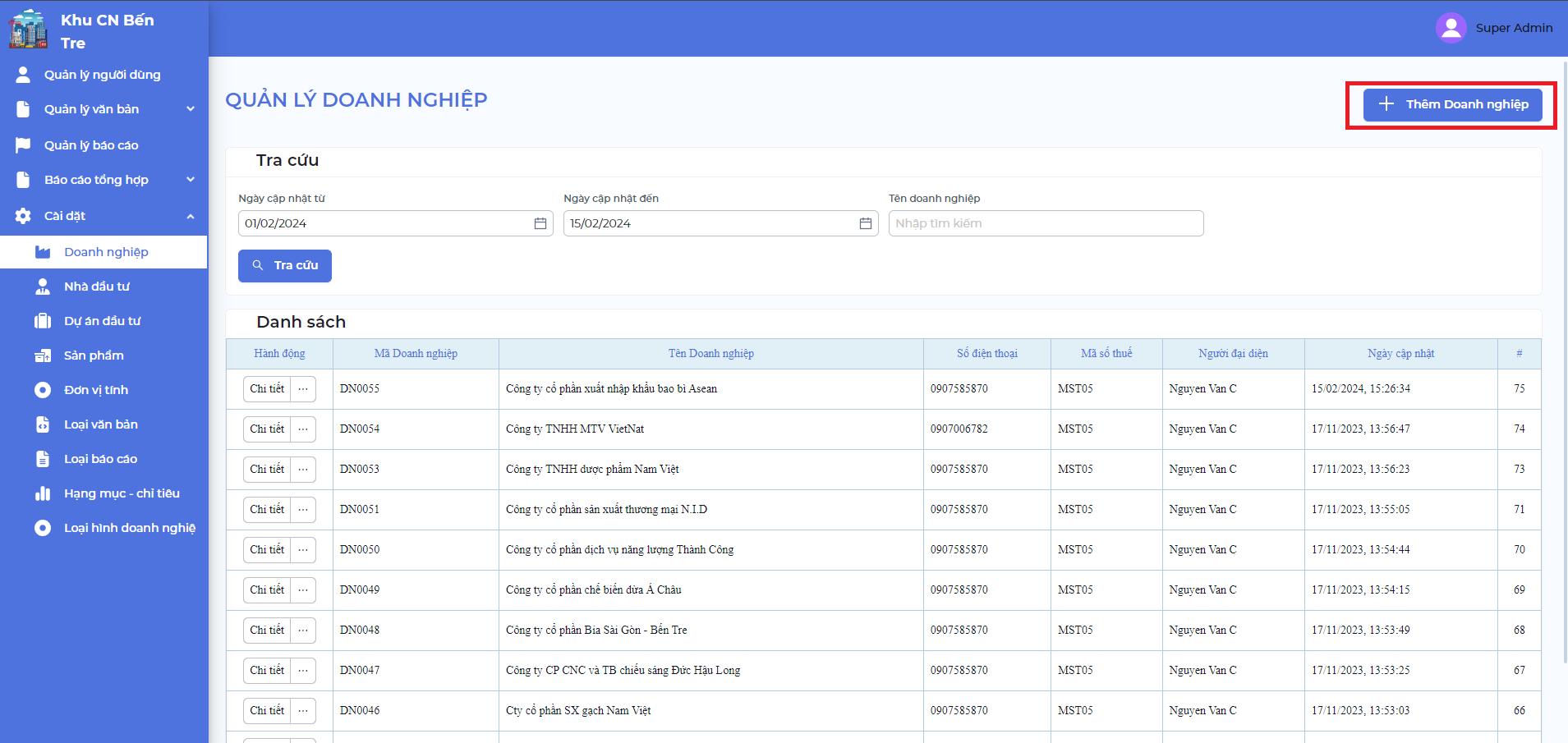Click the Tra cứu search button
This screenshot has width=1568, height=743.
click(x=285, y=266)
